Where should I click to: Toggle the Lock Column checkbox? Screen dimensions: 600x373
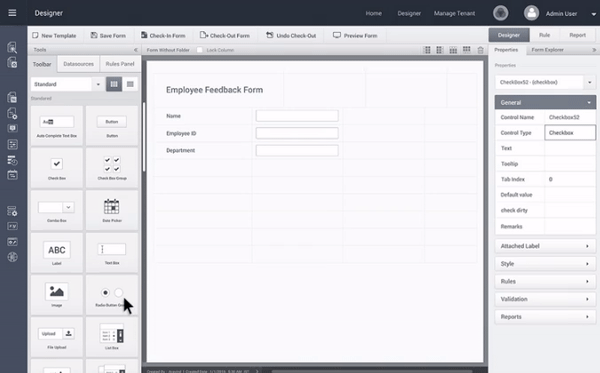pyautogui.click(x=199, y=50)
